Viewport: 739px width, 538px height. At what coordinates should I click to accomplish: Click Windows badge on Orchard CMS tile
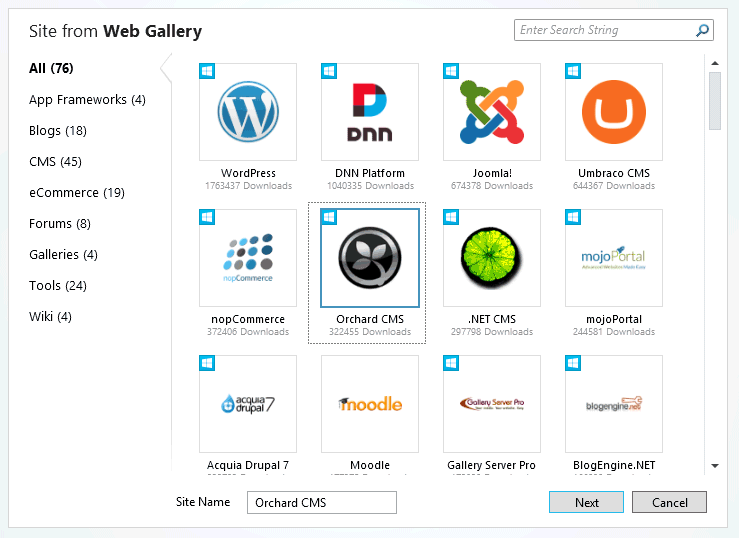pos(329,217)
